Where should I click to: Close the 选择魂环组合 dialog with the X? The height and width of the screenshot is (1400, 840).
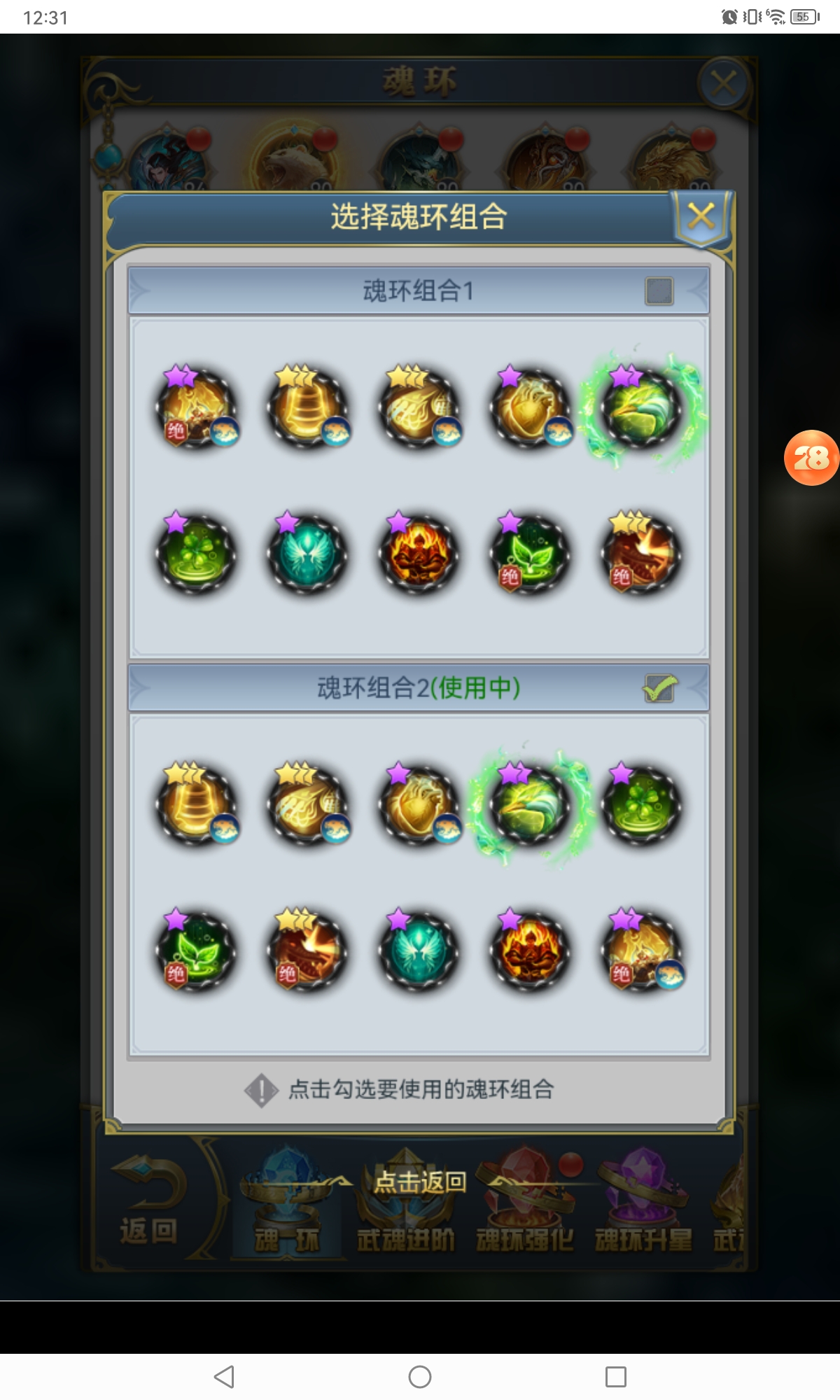coord(701,216)
